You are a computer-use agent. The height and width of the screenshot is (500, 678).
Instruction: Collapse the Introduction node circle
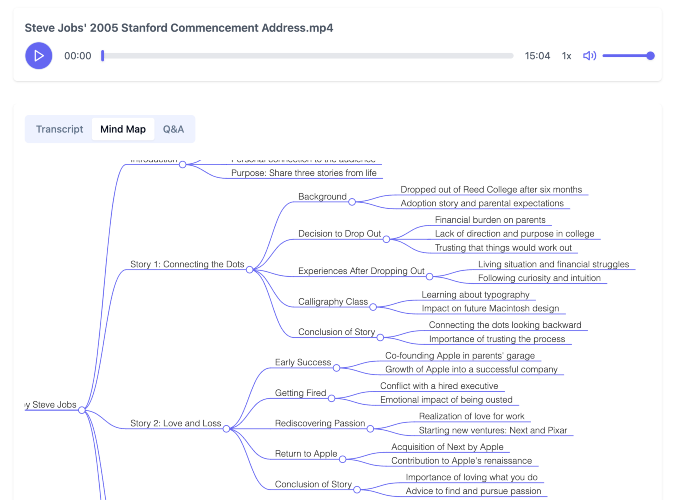click(x=182, y=164)
